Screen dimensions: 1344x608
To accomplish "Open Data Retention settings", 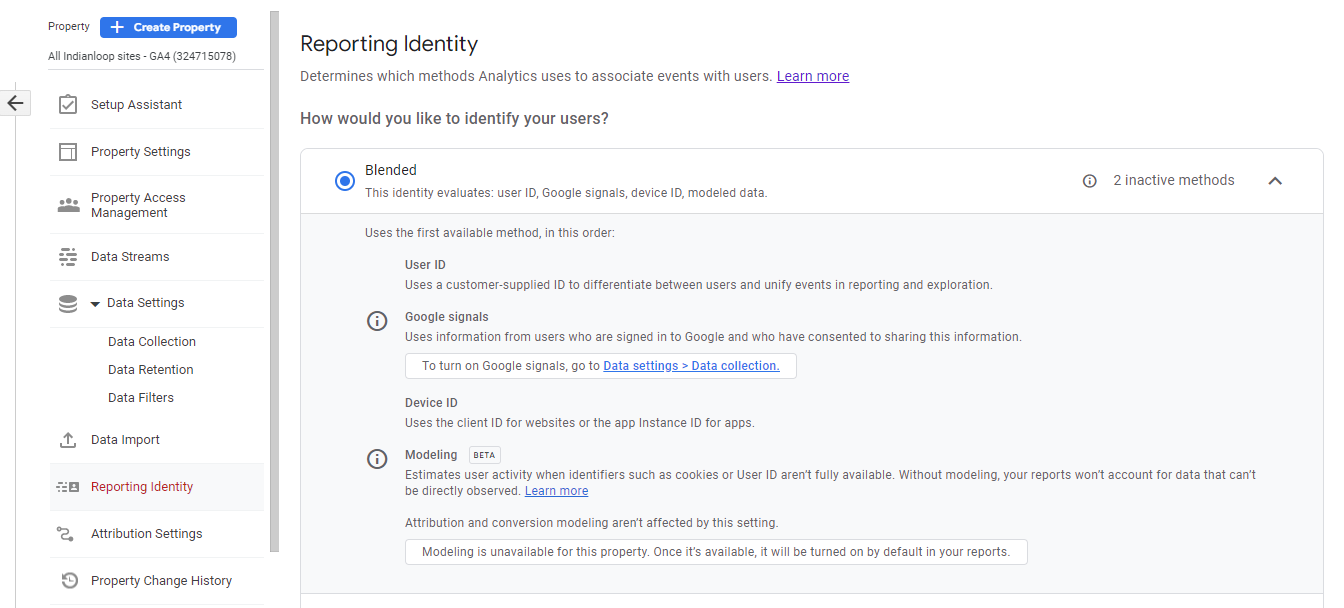I will 151,370.
